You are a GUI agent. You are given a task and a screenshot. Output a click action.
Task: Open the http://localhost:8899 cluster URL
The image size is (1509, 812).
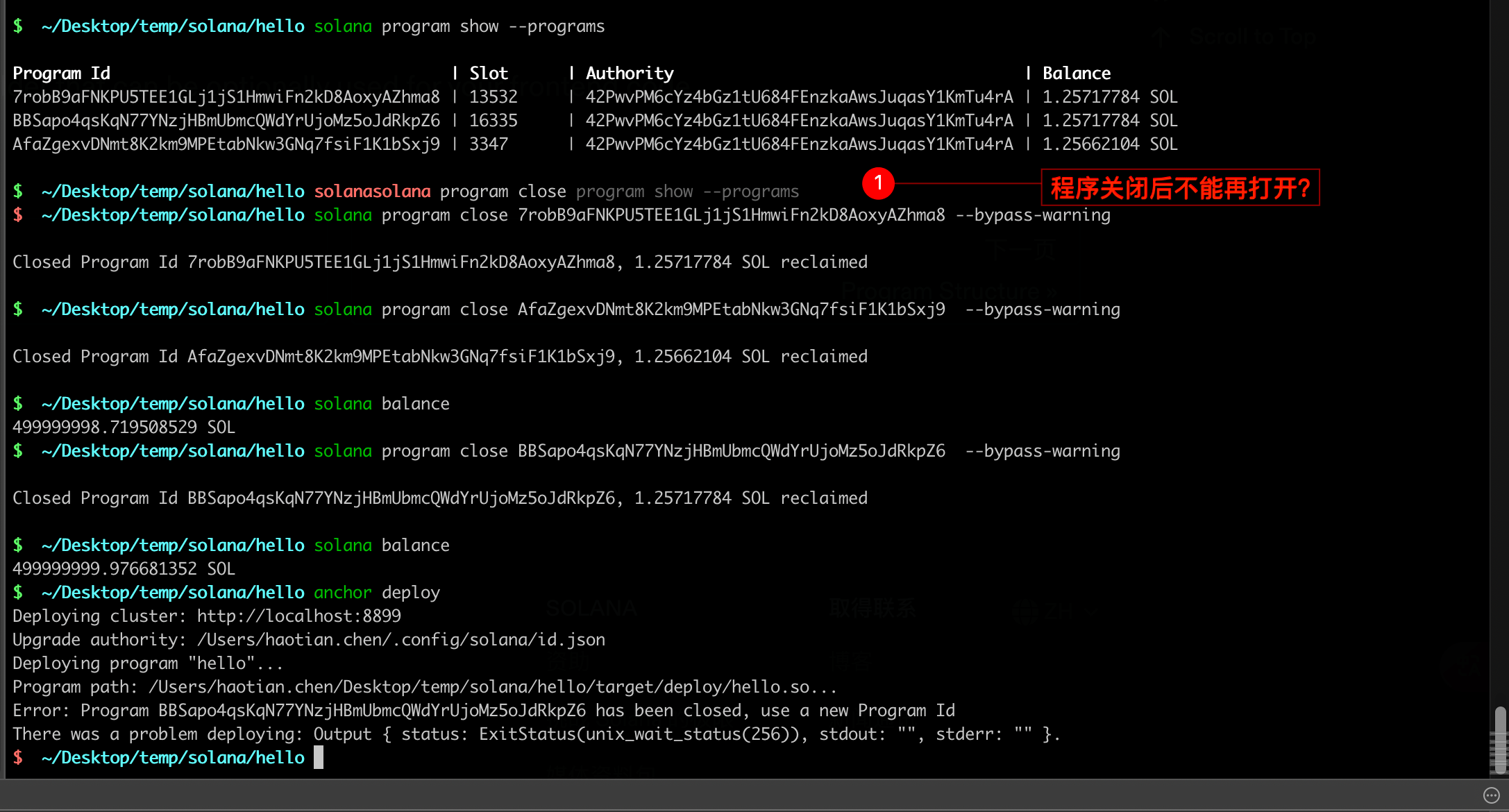pos(299,616)
